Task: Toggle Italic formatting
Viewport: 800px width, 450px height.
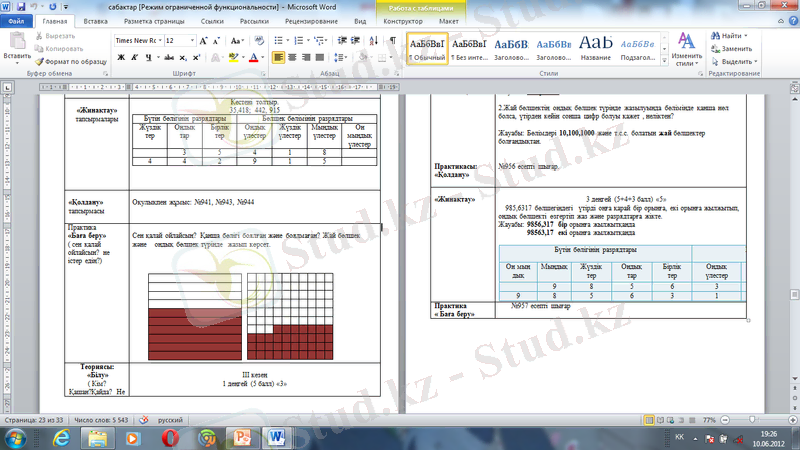Action: 134,58
